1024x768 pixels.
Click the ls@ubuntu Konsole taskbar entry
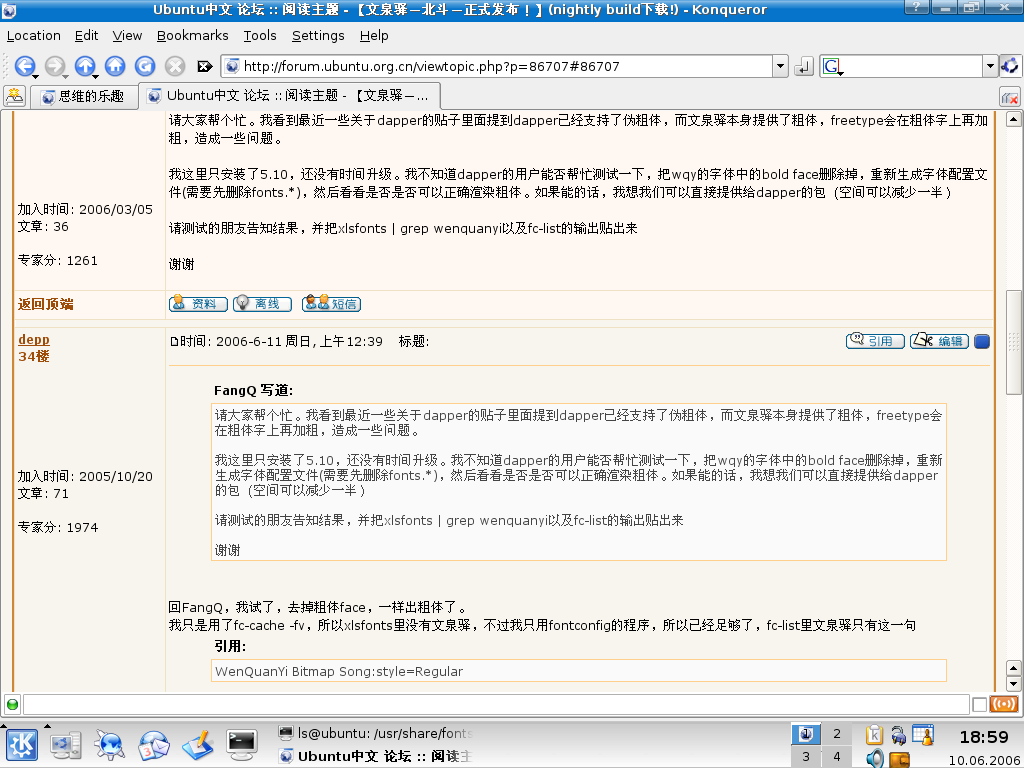click(x=376, y=733)
